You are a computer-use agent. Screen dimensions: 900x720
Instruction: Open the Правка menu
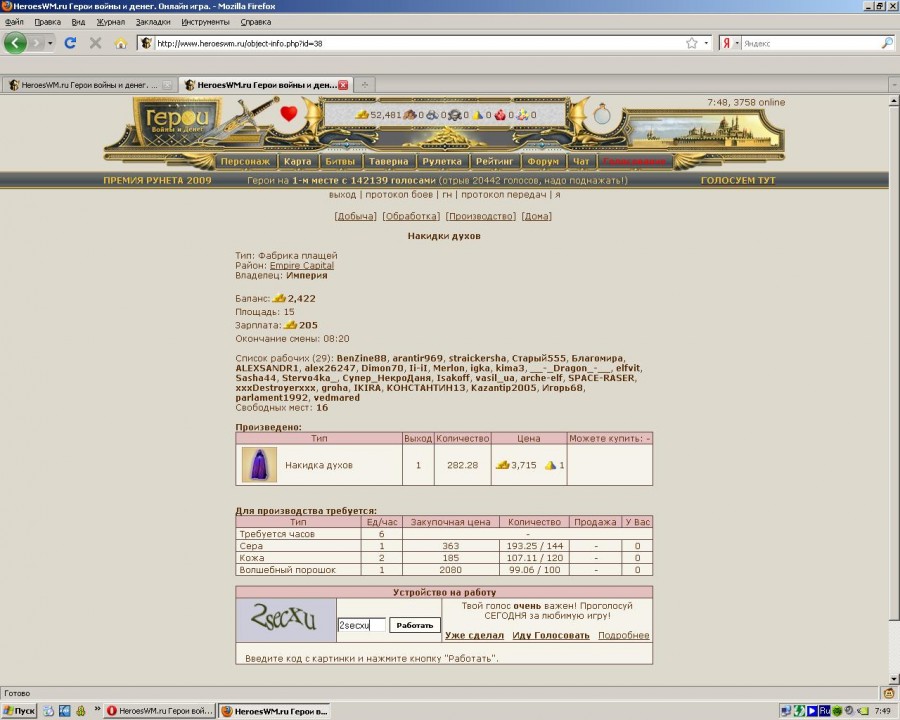pyautogui.click(x=48, y=22)
